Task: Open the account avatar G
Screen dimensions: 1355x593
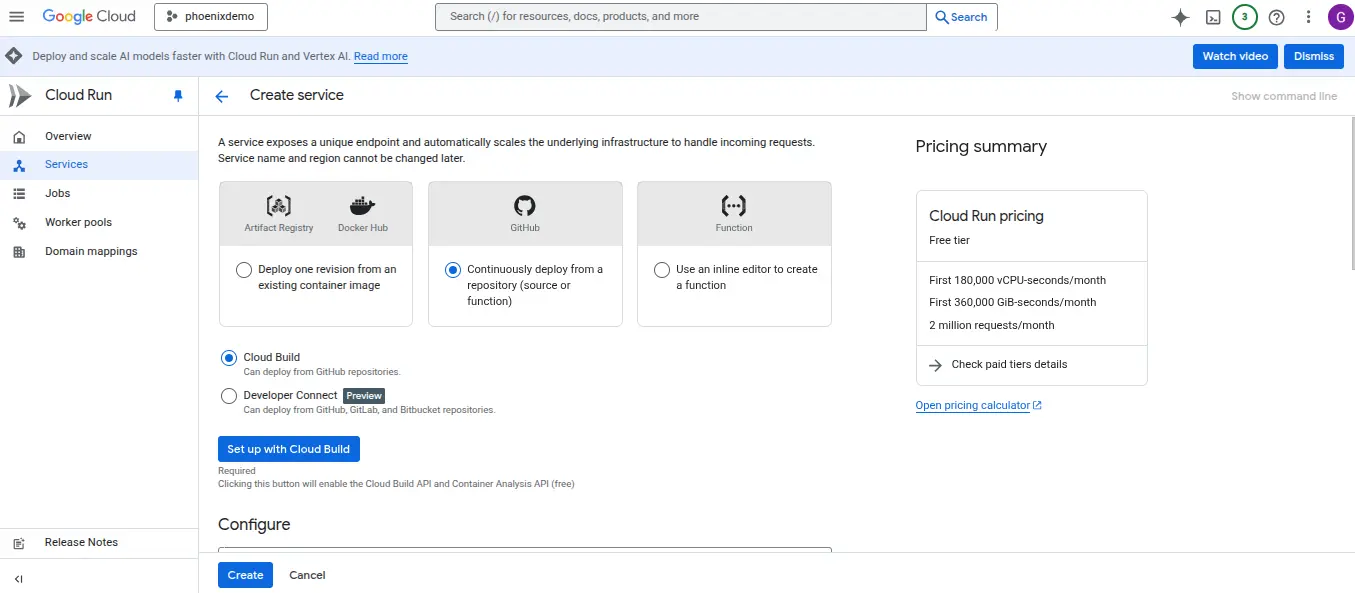Action: click(x=1340, y=17)
